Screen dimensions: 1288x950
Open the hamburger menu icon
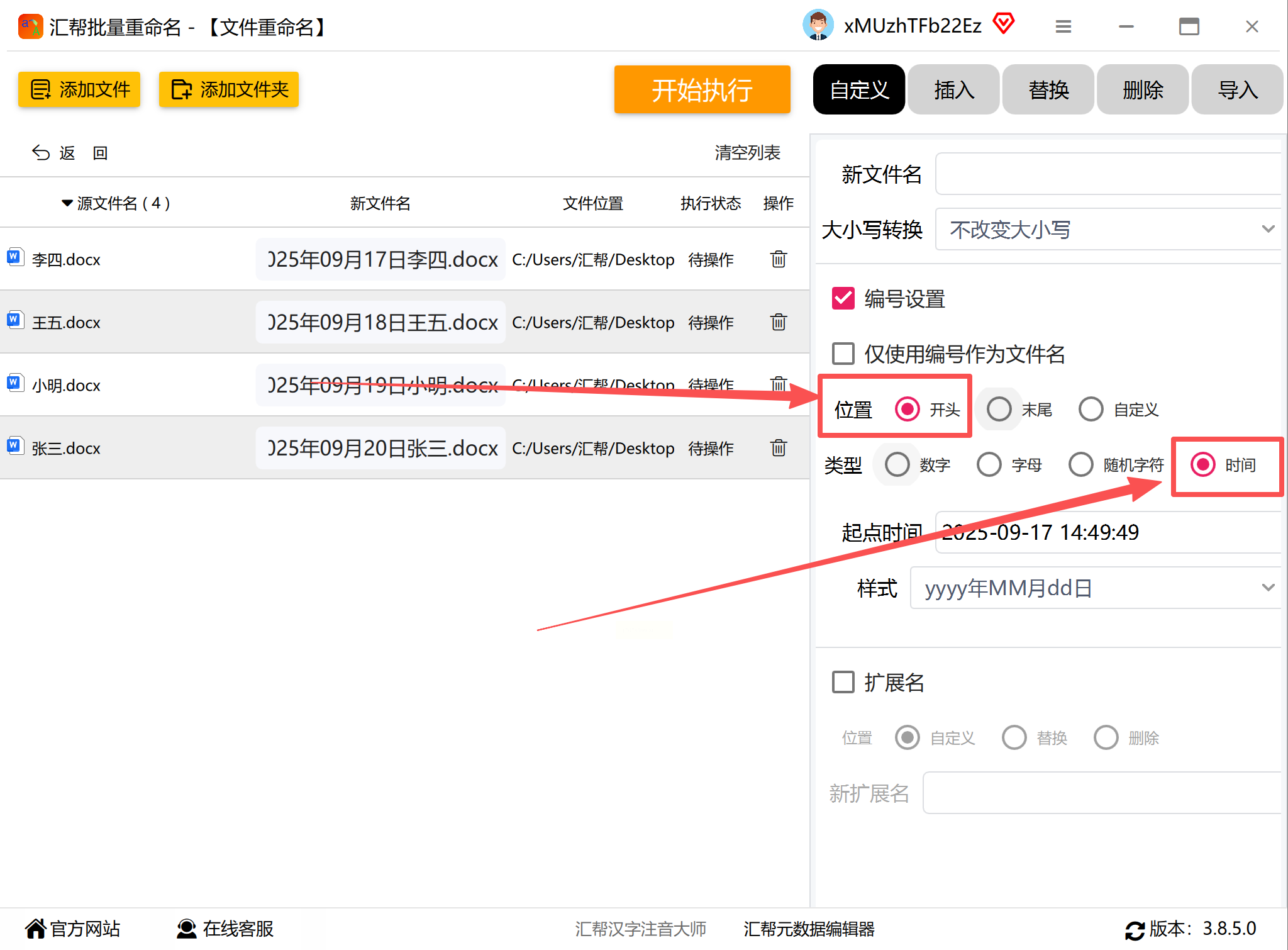(1063, 26)
